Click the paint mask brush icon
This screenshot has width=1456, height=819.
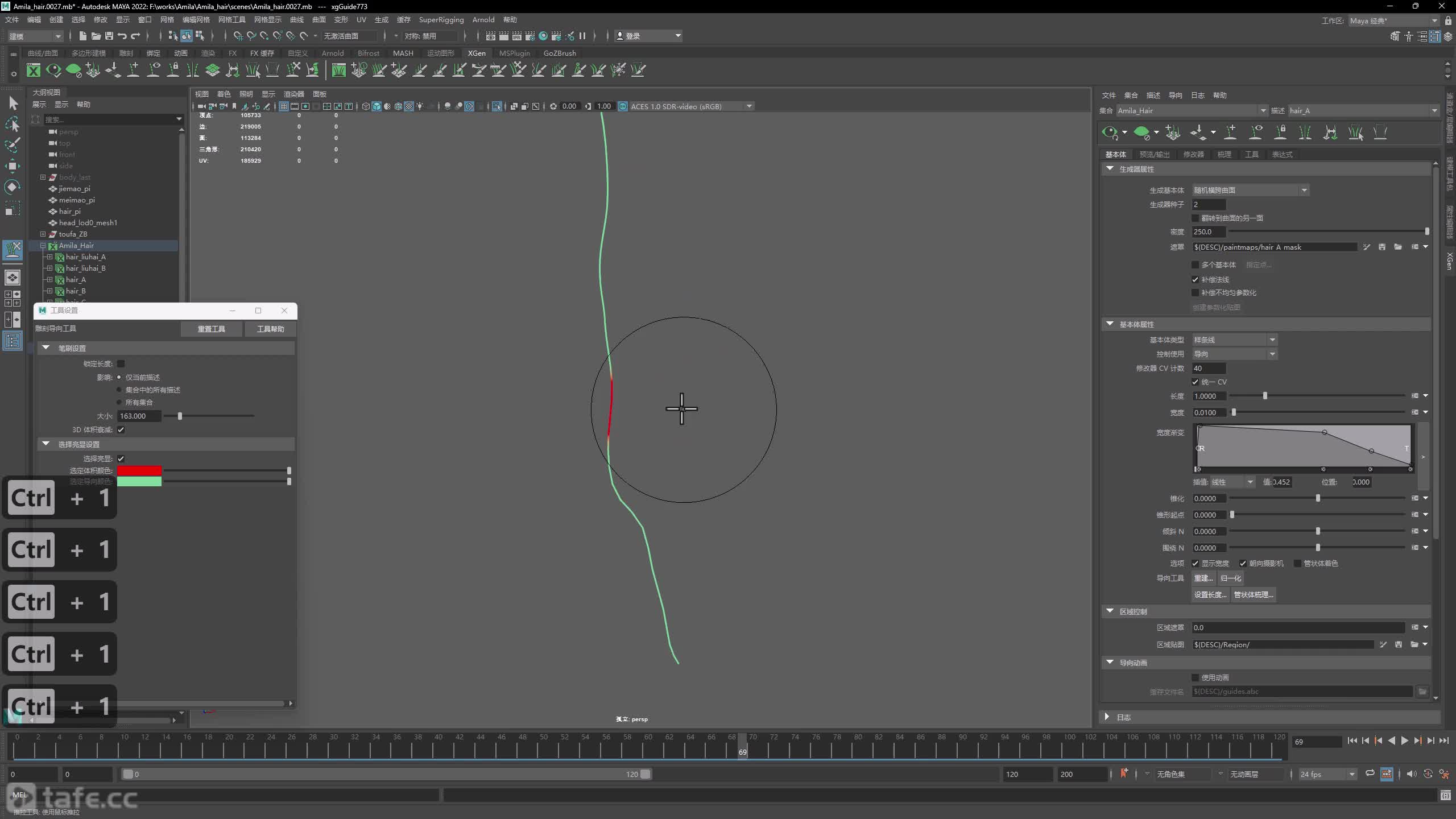(x=1366, y=247)
